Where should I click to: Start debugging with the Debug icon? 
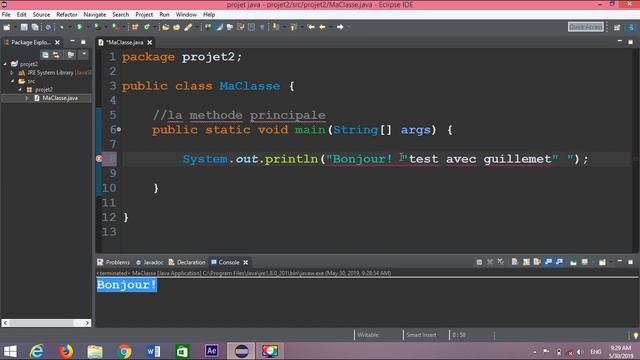pyautogui.click(x=61, y=27)
